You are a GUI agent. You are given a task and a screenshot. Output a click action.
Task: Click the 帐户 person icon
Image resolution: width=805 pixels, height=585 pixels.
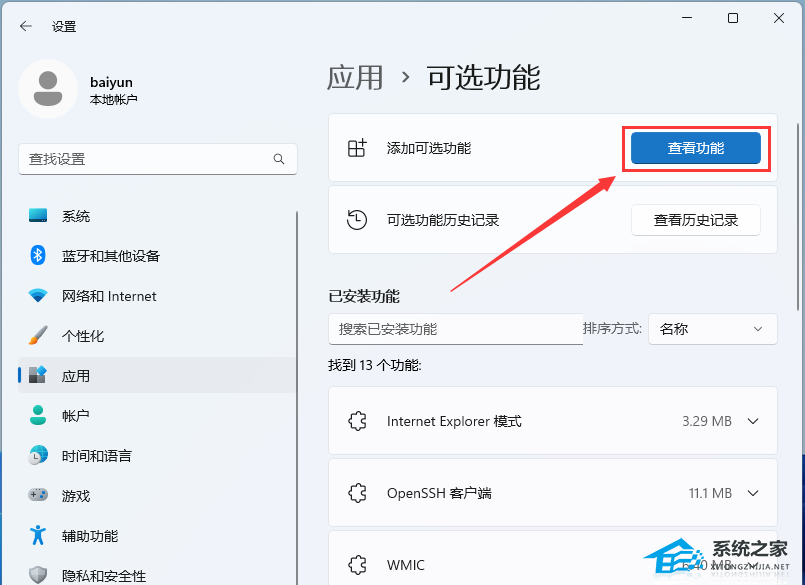pyautogui.click(x=38, y=415)
